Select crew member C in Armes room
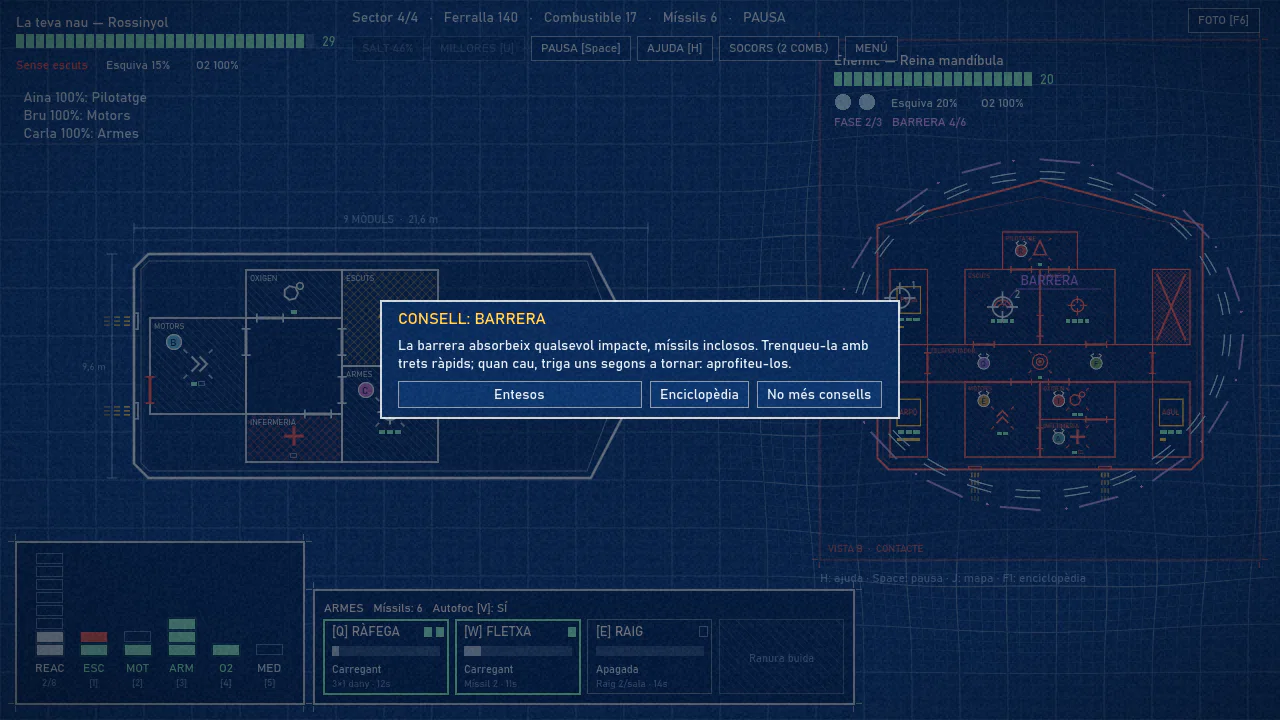Screen dimensions: 1280x720 pyautogui.click(x=366, y=390)
